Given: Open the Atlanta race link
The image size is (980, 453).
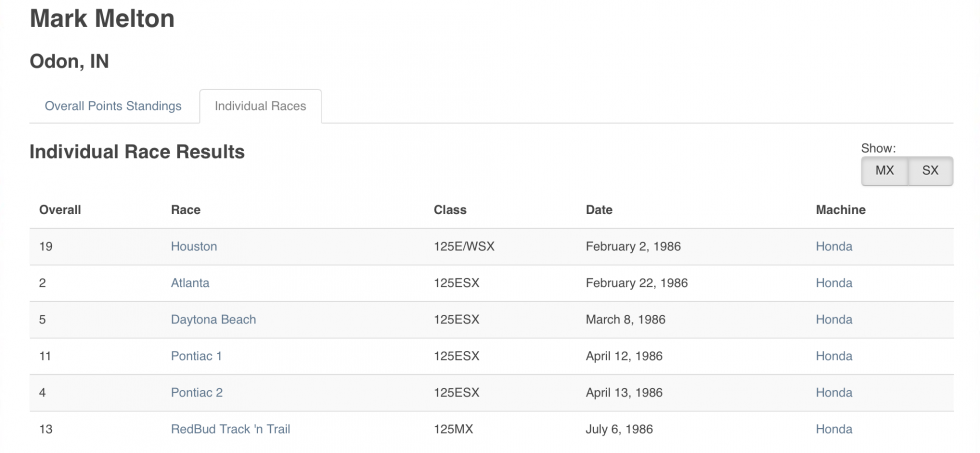Looking at the screenshot, I should 190,283.
